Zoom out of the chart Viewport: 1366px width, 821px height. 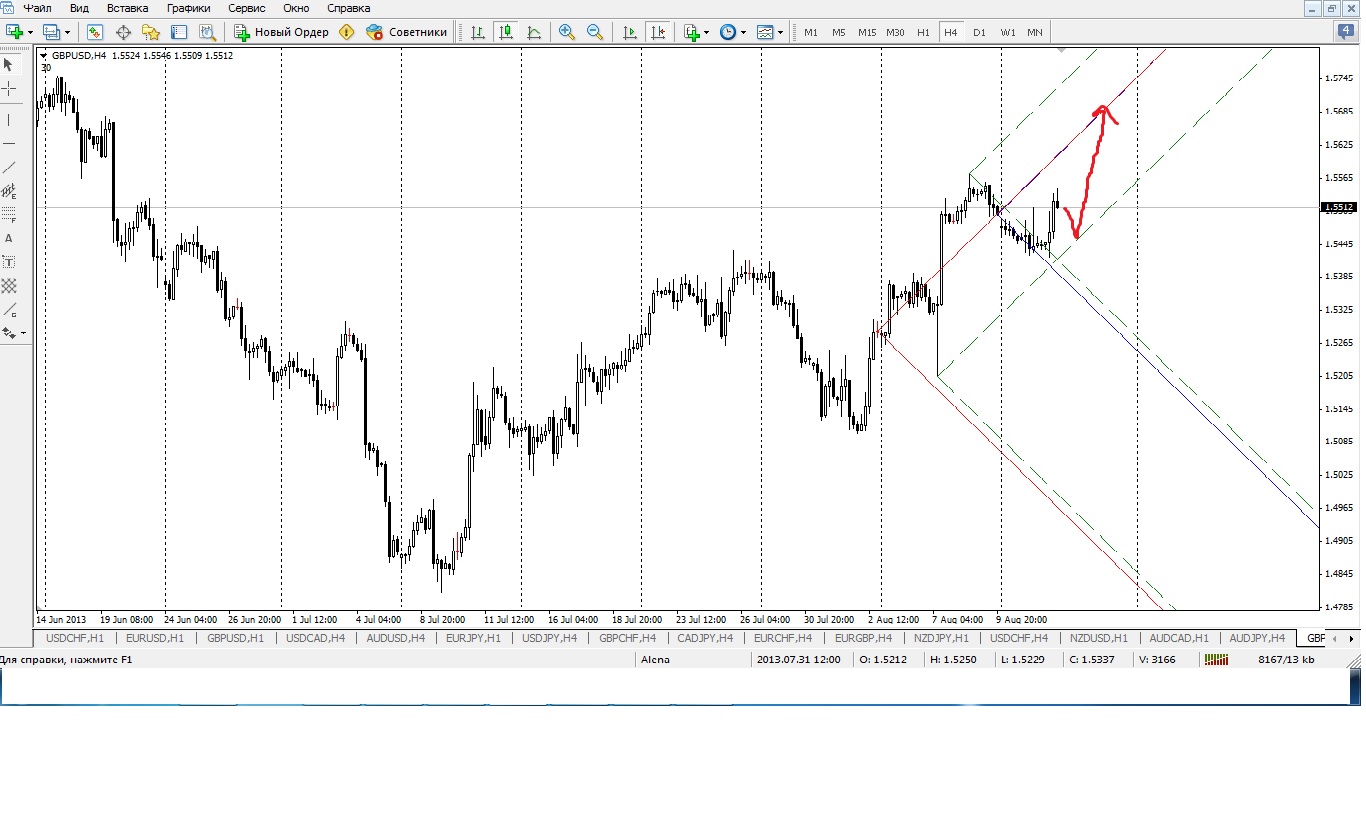click(595, 32)
